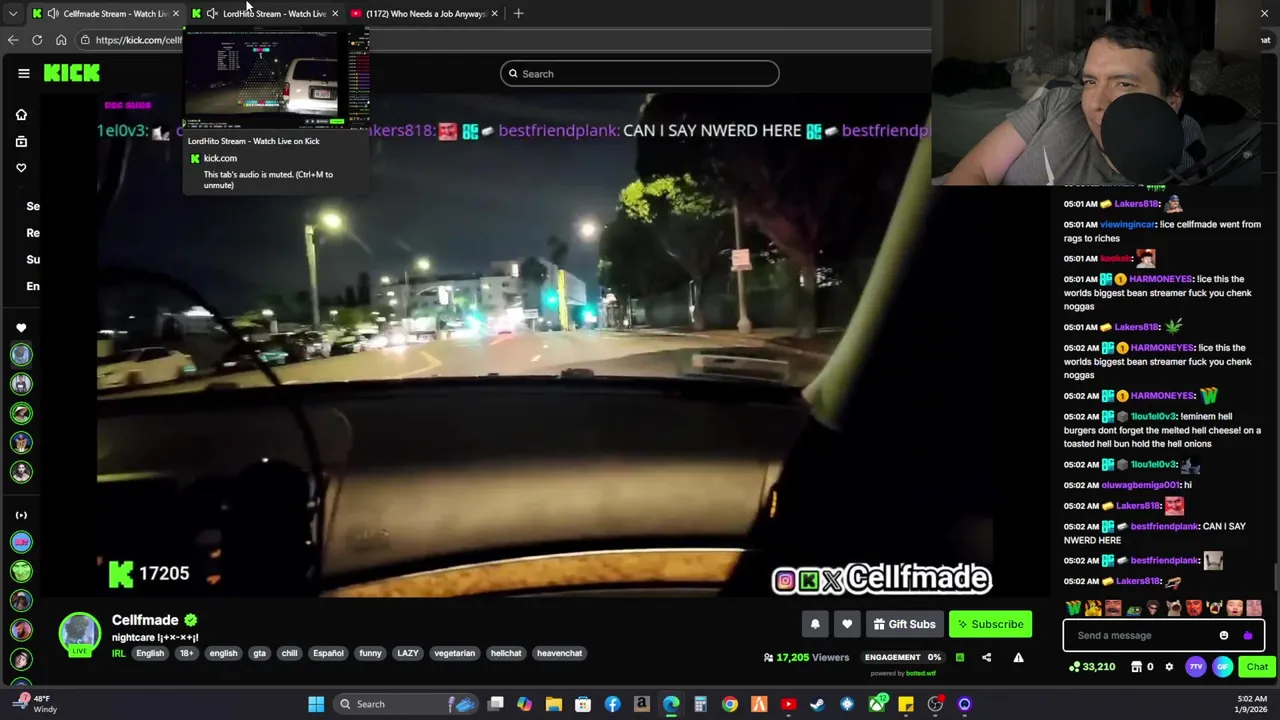Send message with green Chat button
The width and height of the screenshot is (1280, 720).
point(1257,667)
